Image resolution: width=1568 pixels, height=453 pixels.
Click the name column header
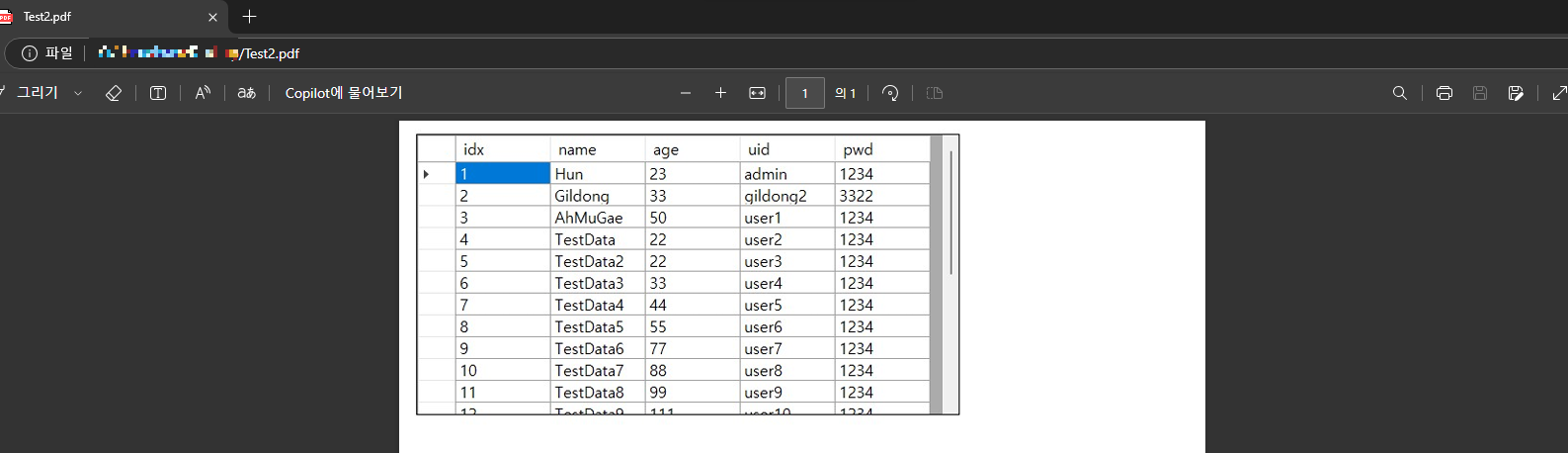coord(598,149)
